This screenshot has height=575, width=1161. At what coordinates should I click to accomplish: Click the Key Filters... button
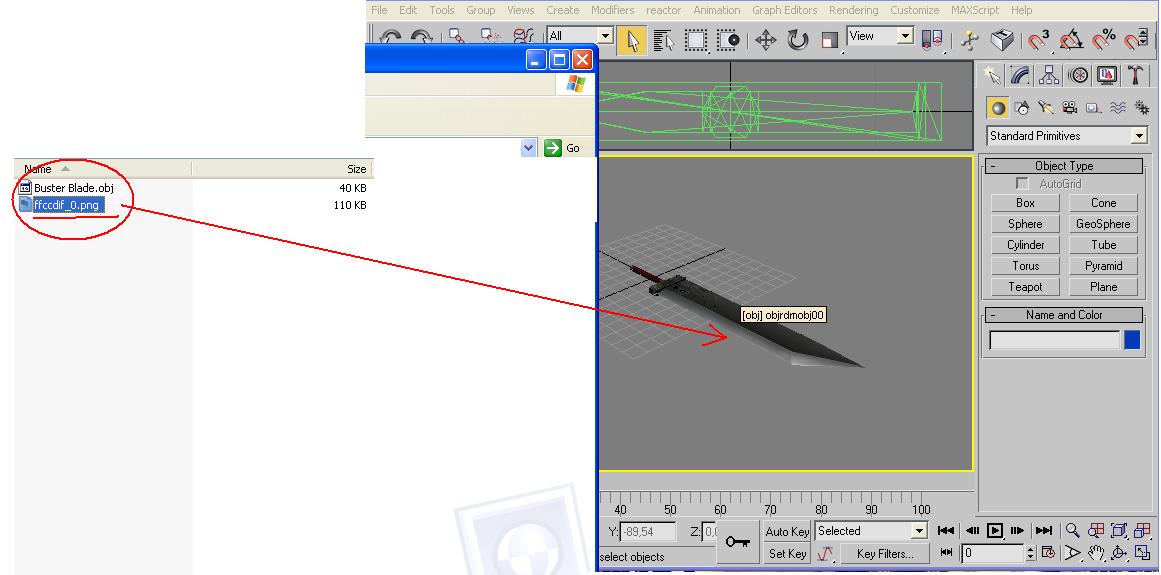pyautogui.click(x=884, y=554)
